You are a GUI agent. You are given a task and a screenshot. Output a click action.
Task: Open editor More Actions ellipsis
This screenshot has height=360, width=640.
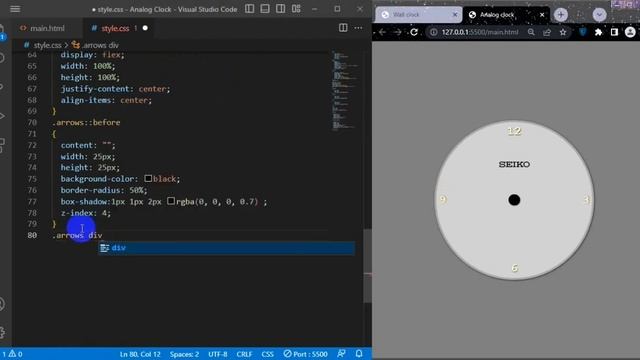358,28
